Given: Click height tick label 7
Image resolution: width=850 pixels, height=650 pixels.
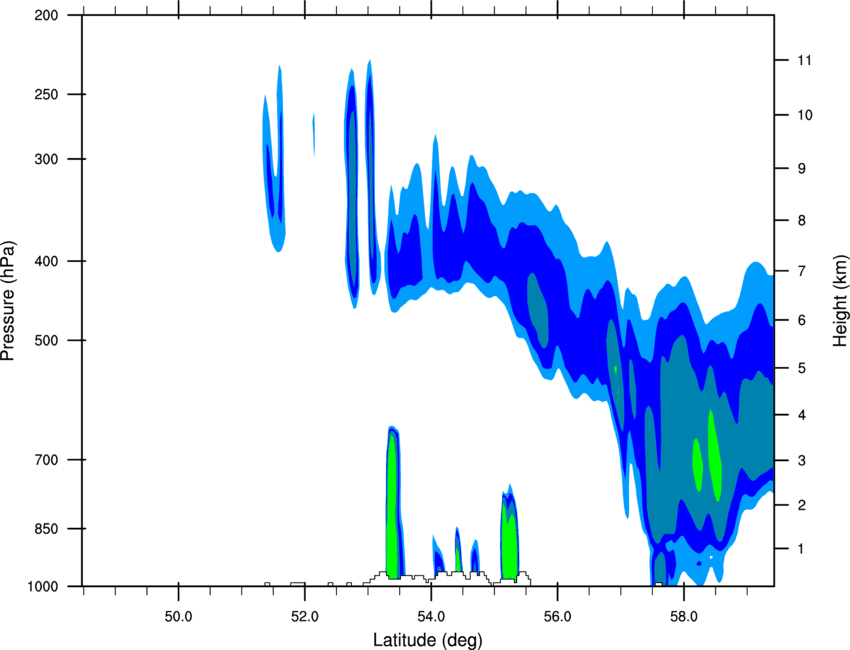Looking at the screenshot, I should (802, 271).
